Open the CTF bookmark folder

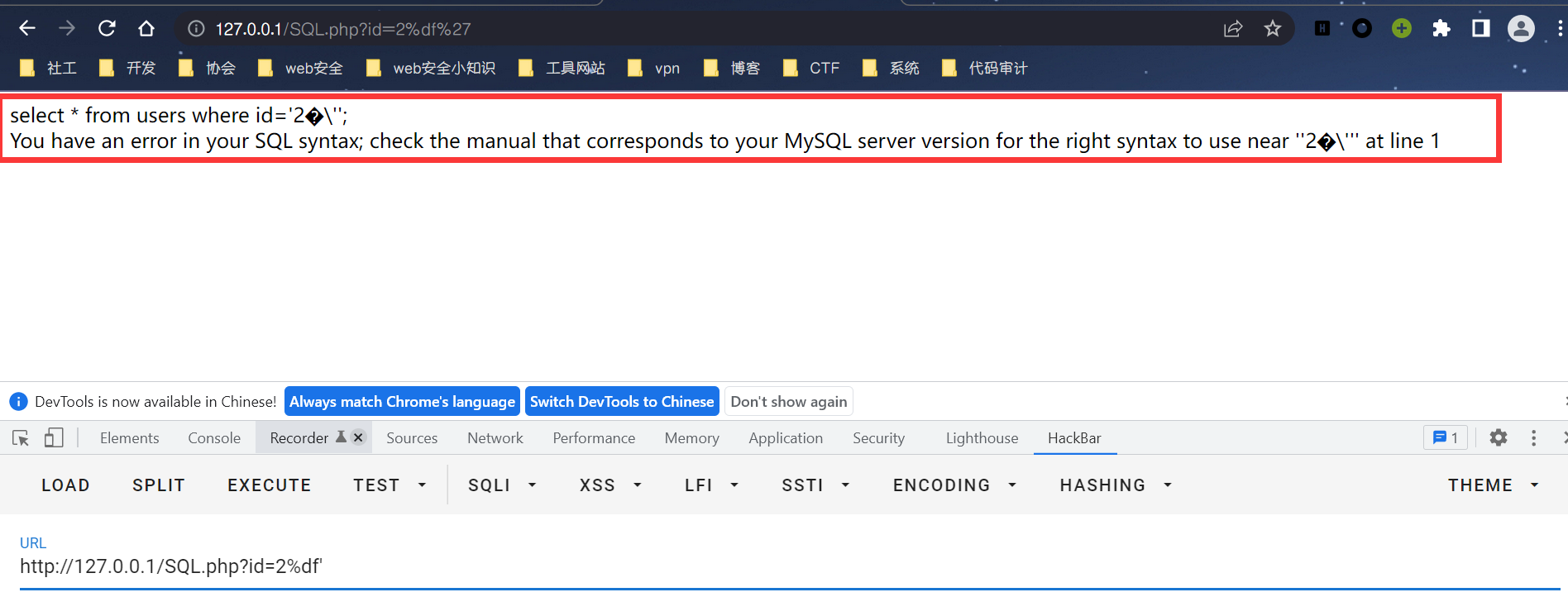coord(811,68)
